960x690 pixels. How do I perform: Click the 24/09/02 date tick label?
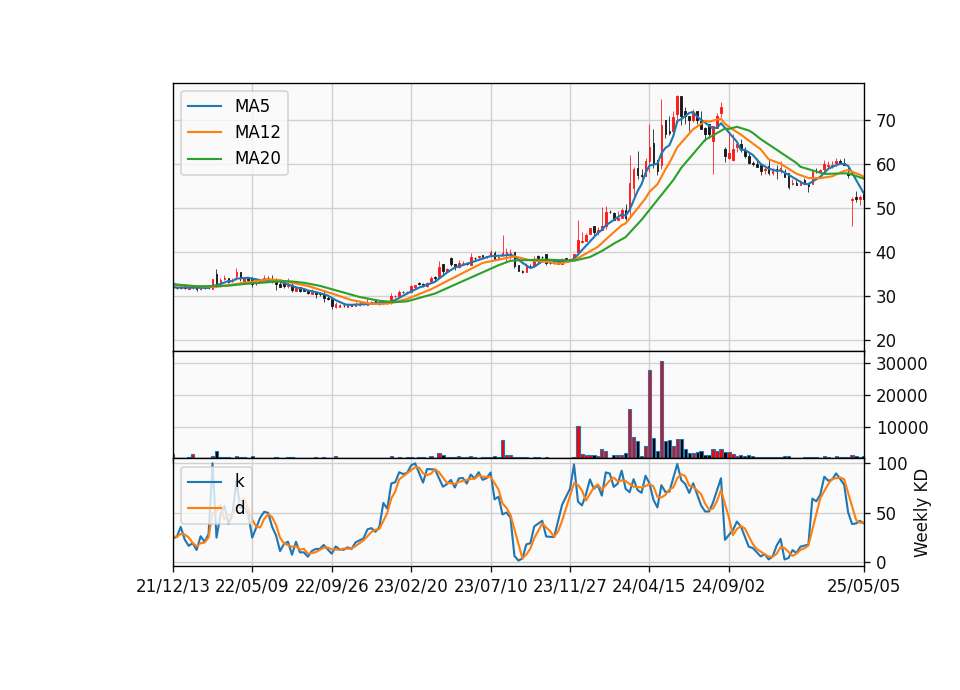click(729, 586)
